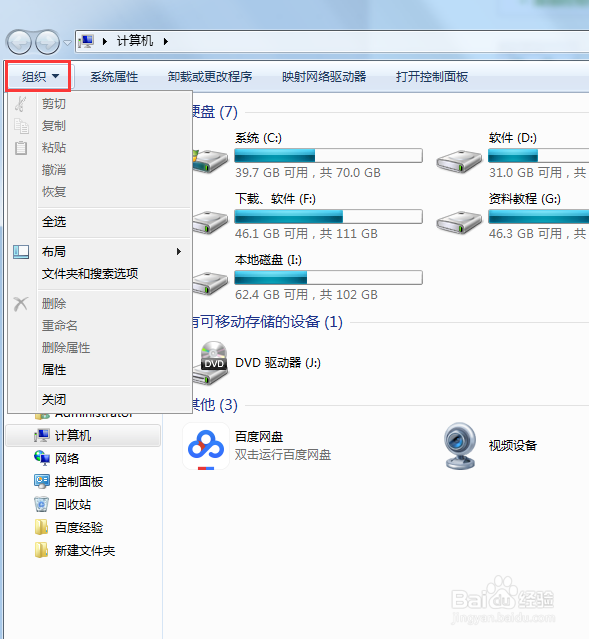
Task: Click the copy pages icon
Action: pyautogui.click(x=21, y=126)
